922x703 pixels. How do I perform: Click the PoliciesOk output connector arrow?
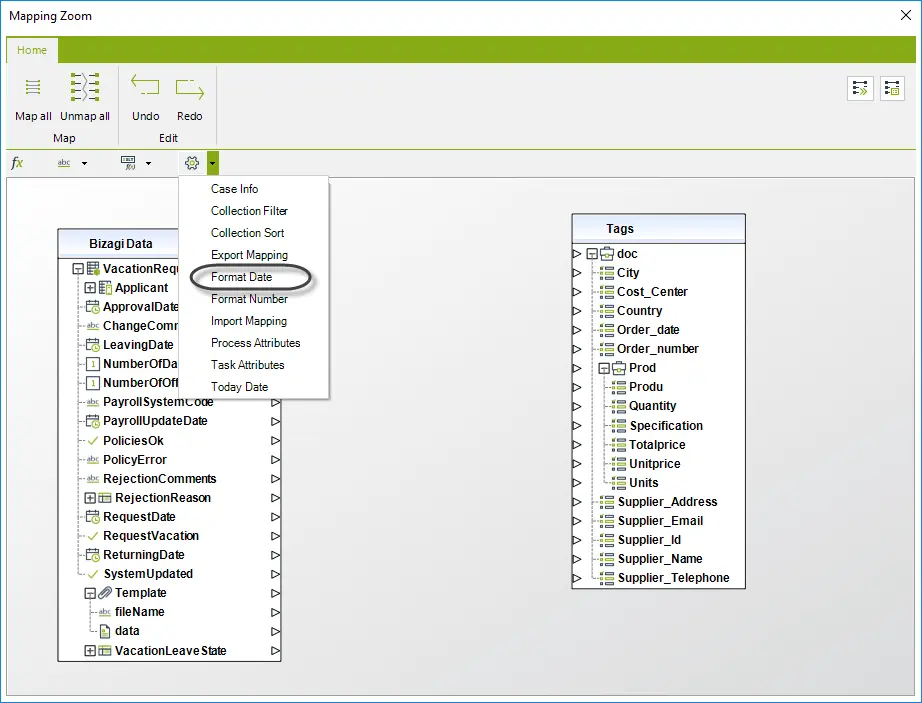pos(275,440)
